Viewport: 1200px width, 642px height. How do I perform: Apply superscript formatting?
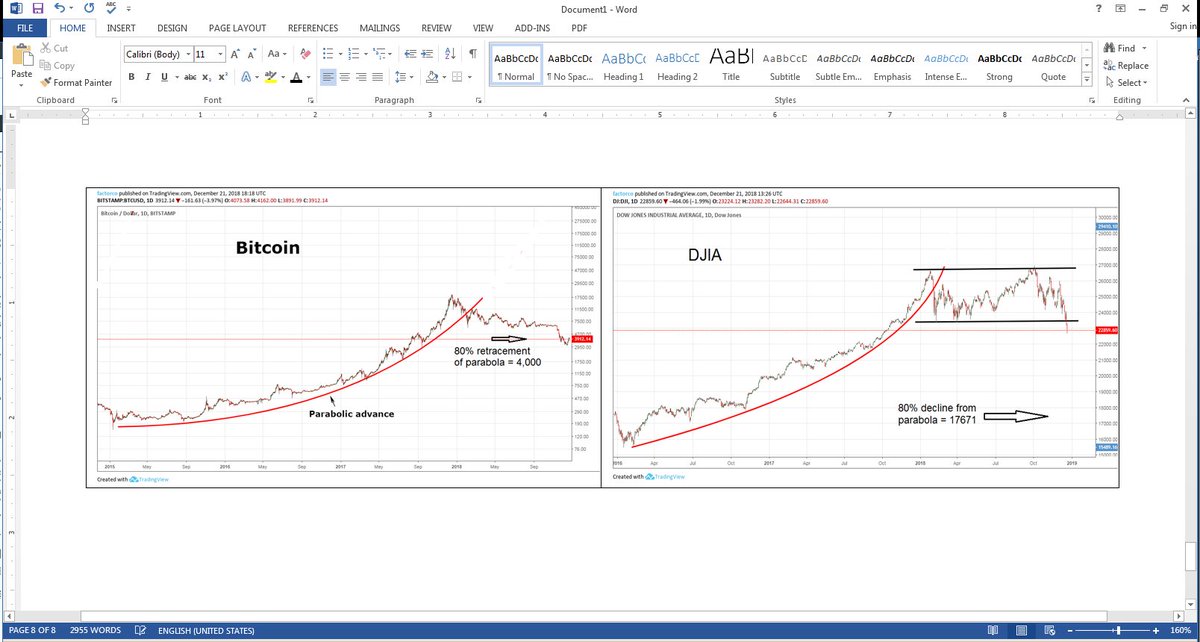point(223,77)
